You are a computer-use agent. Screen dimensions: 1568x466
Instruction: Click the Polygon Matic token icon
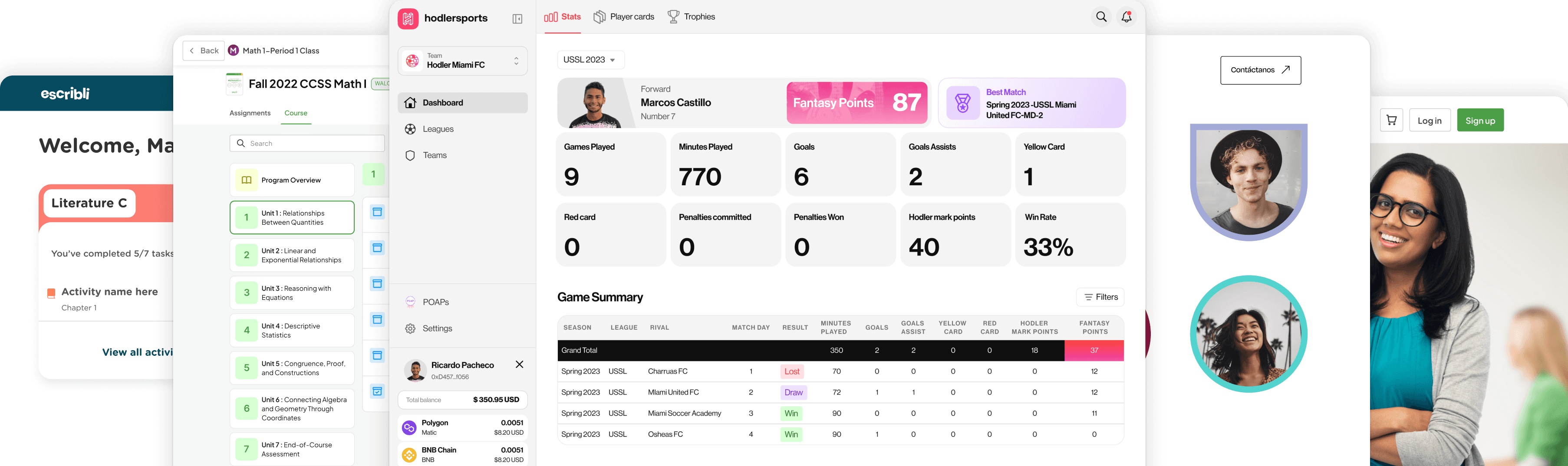409,428
